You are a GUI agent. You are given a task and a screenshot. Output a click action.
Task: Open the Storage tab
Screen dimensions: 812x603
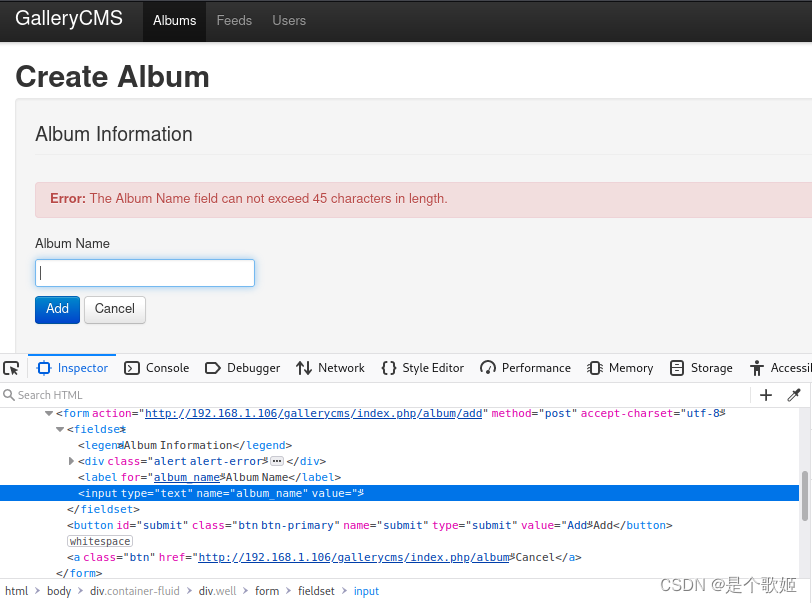click(x=701, y=368)
